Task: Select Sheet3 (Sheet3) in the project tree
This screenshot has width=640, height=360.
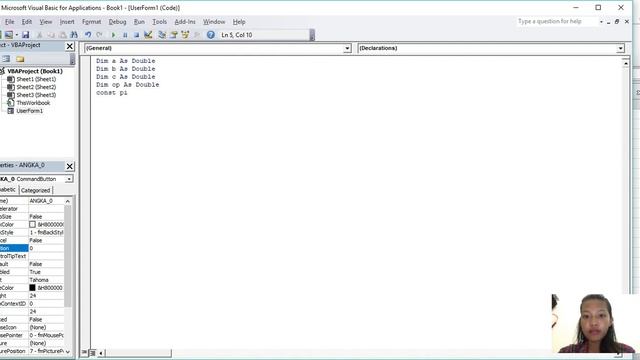Action: point(36,95)
